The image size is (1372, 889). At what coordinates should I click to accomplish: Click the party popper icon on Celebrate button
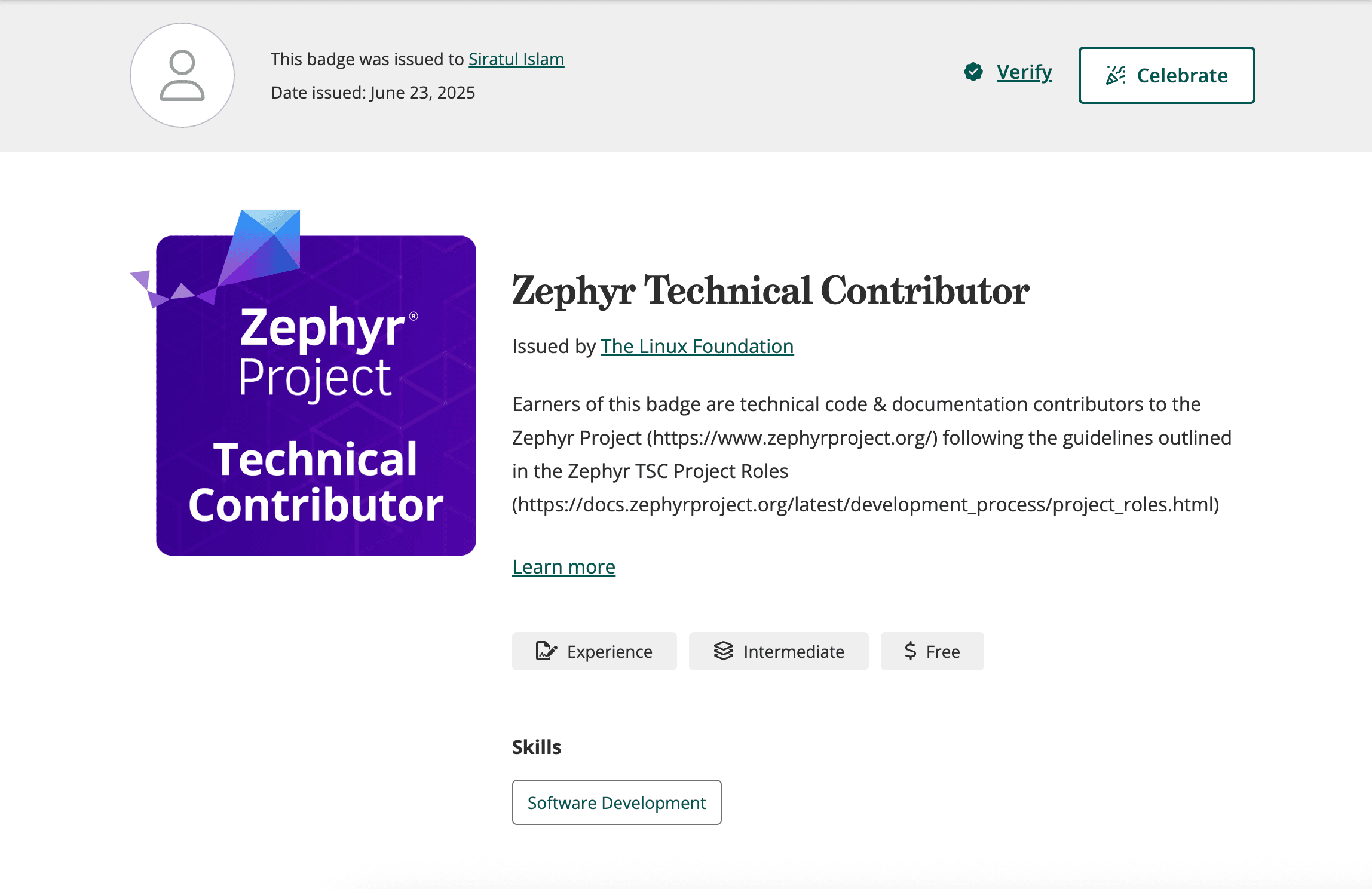click(1117, 74)
